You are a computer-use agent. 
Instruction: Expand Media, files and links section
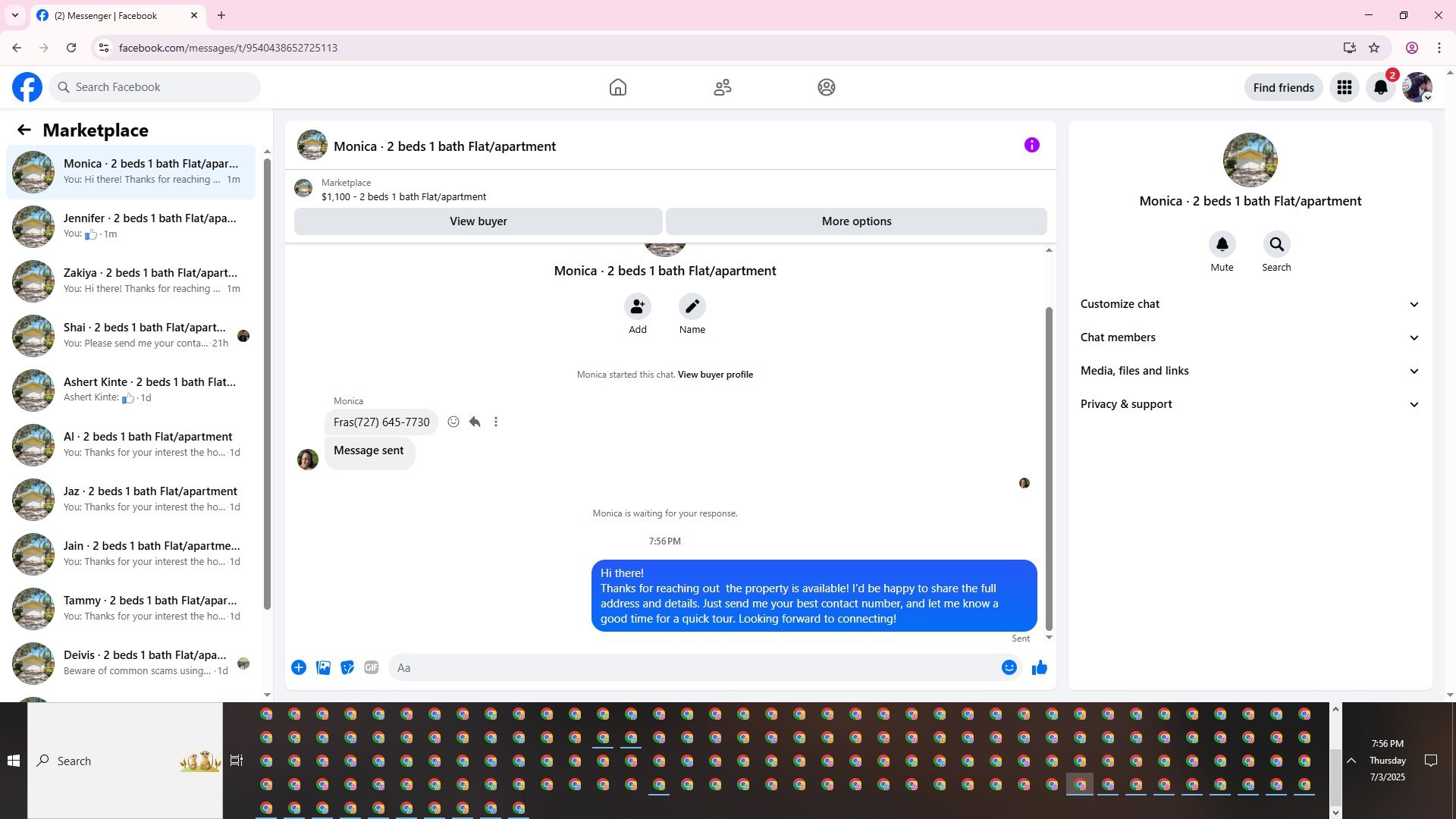(1250, 371)
